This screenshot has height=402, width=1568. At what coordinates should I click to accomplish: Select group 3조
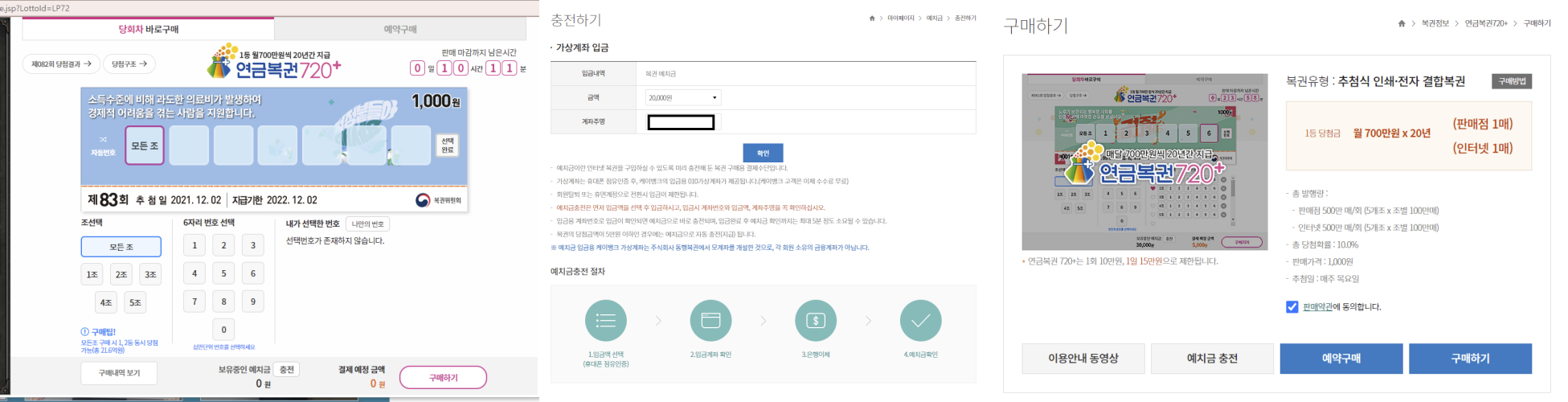coord(150,274)
